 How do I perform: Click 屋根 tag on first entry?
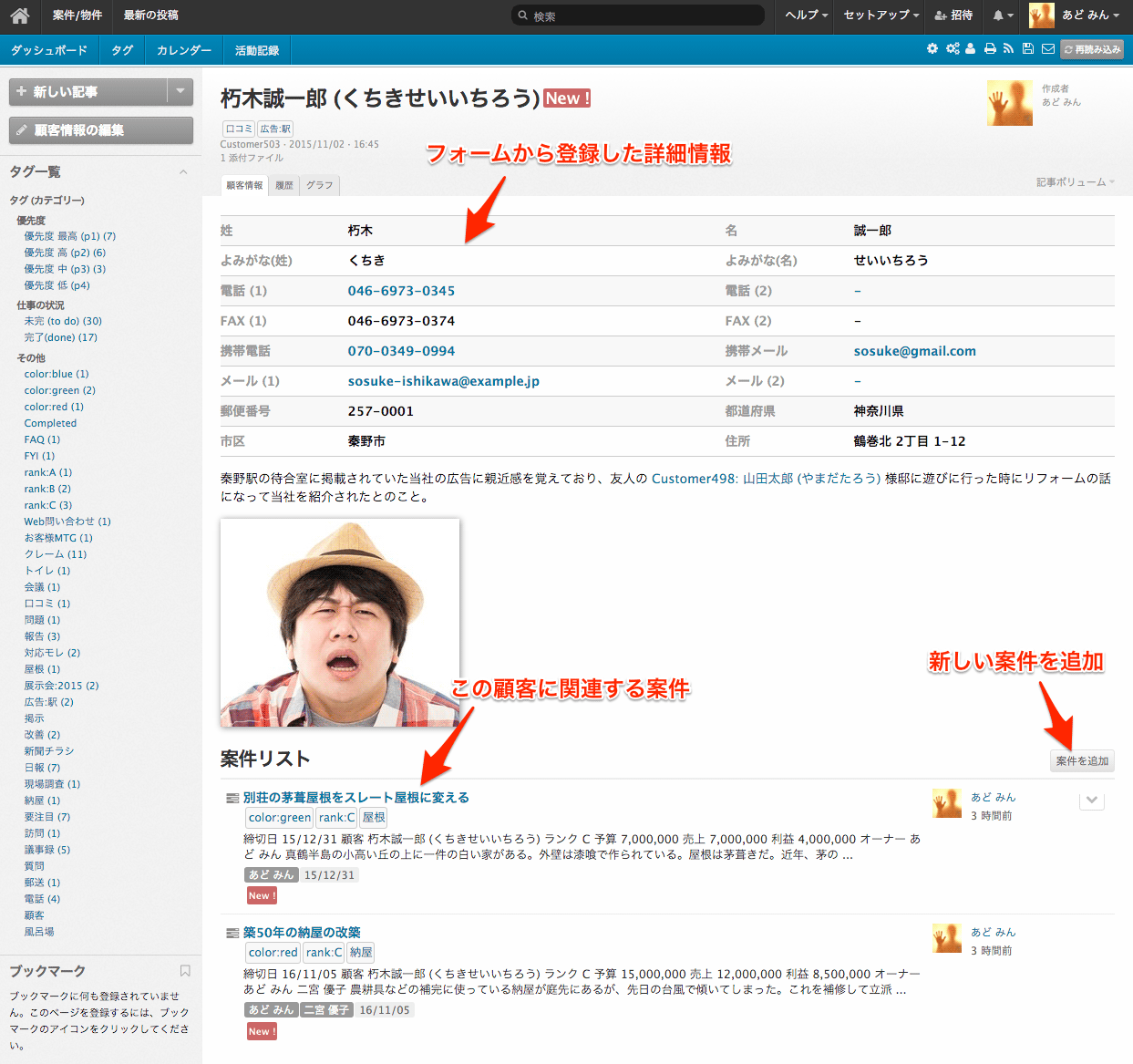click(x=374, y=818)
